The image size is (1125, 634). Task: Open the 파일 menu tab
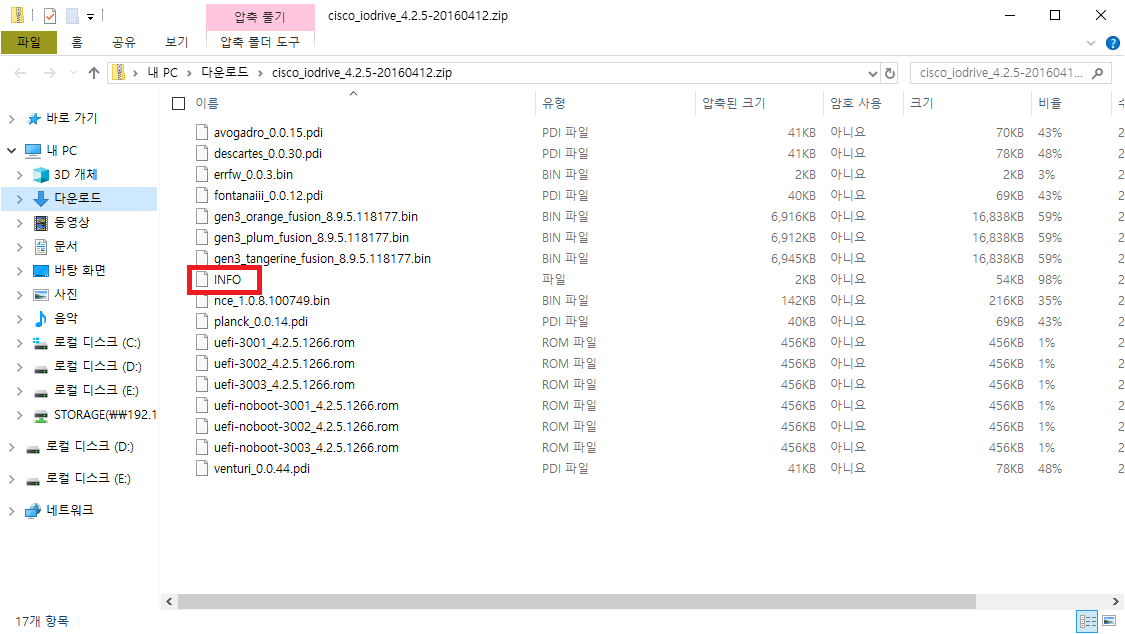[x=29, y=42]
